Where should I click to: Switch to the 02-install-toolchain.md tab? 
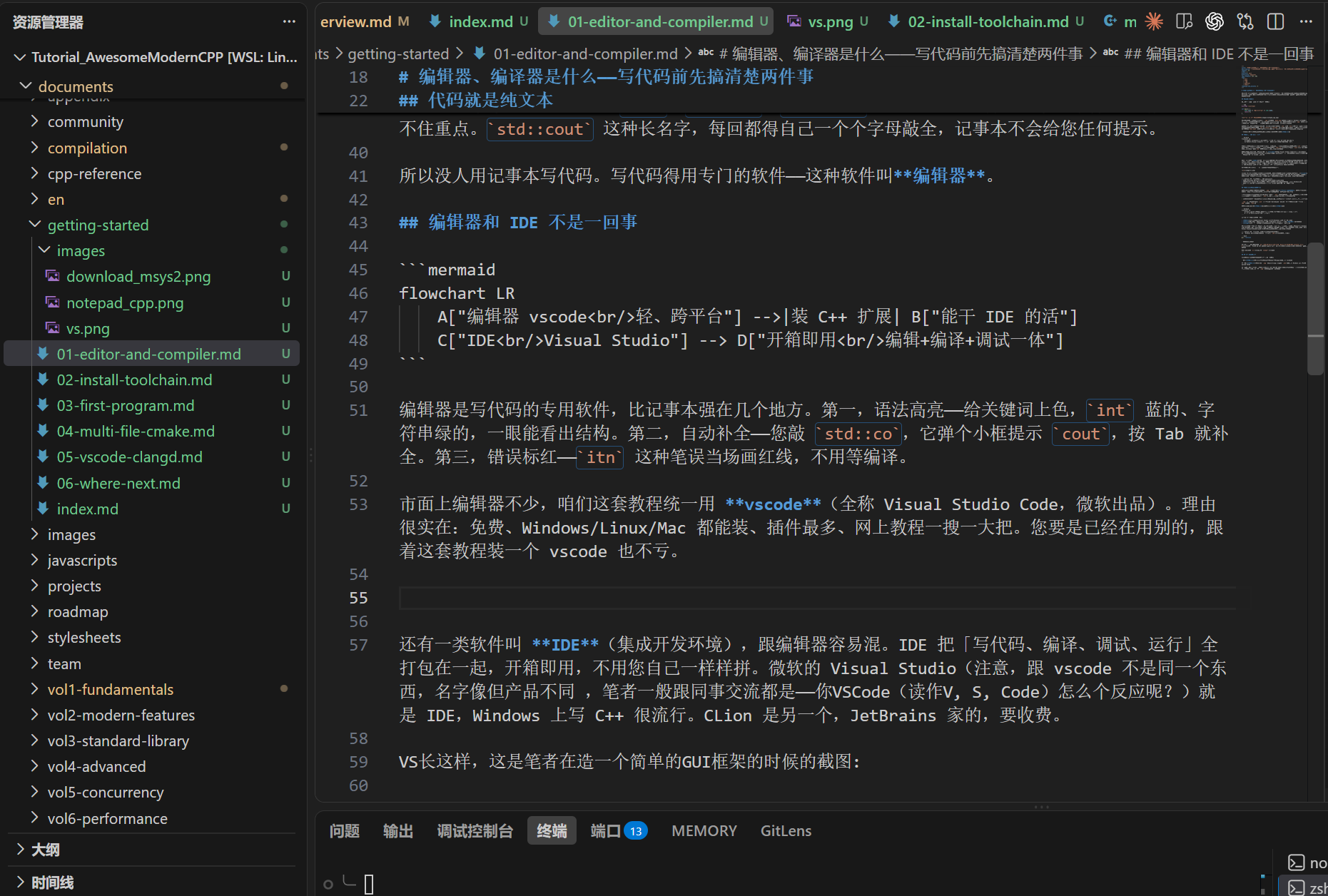pyautogui.click(x=988, y=21)
